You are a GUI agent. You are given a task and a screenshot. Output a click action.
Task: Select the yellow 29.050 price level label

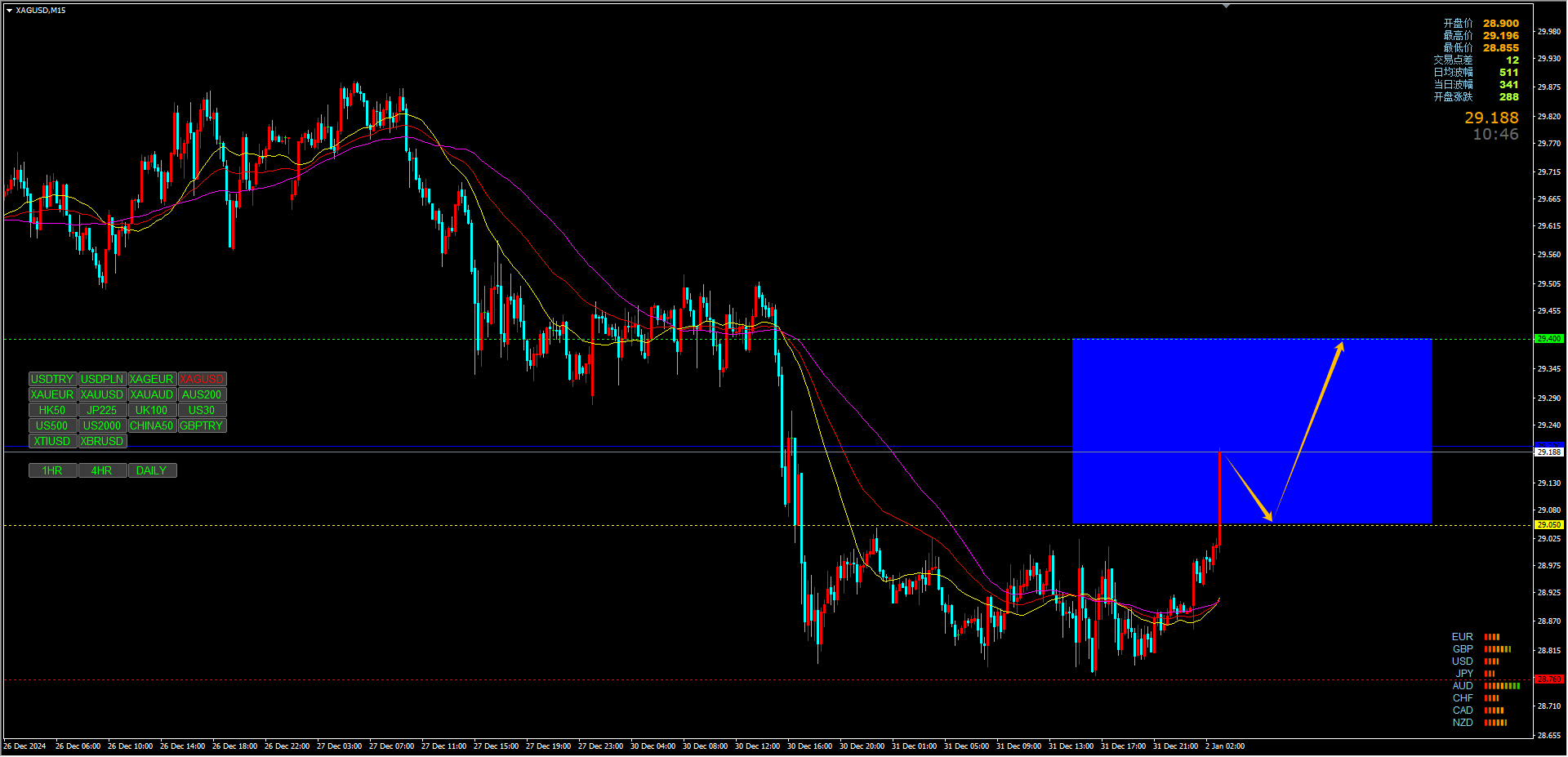[x=1549, y=524]
